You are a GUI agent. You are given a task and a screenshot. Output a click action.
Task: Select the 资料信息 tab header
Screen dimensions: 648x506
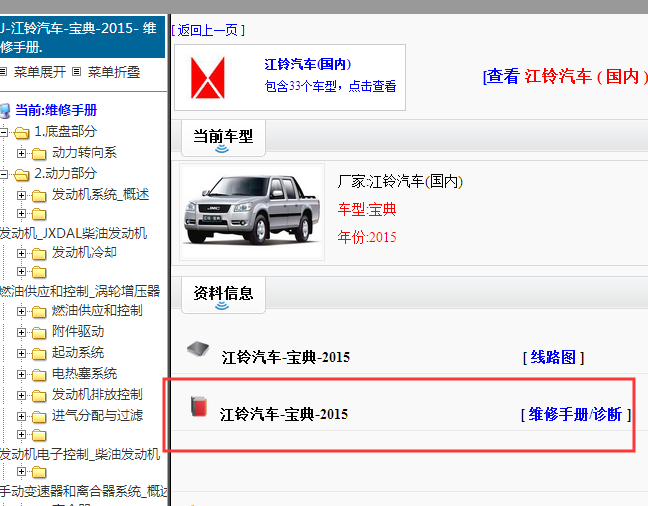[x=223, y=295]
